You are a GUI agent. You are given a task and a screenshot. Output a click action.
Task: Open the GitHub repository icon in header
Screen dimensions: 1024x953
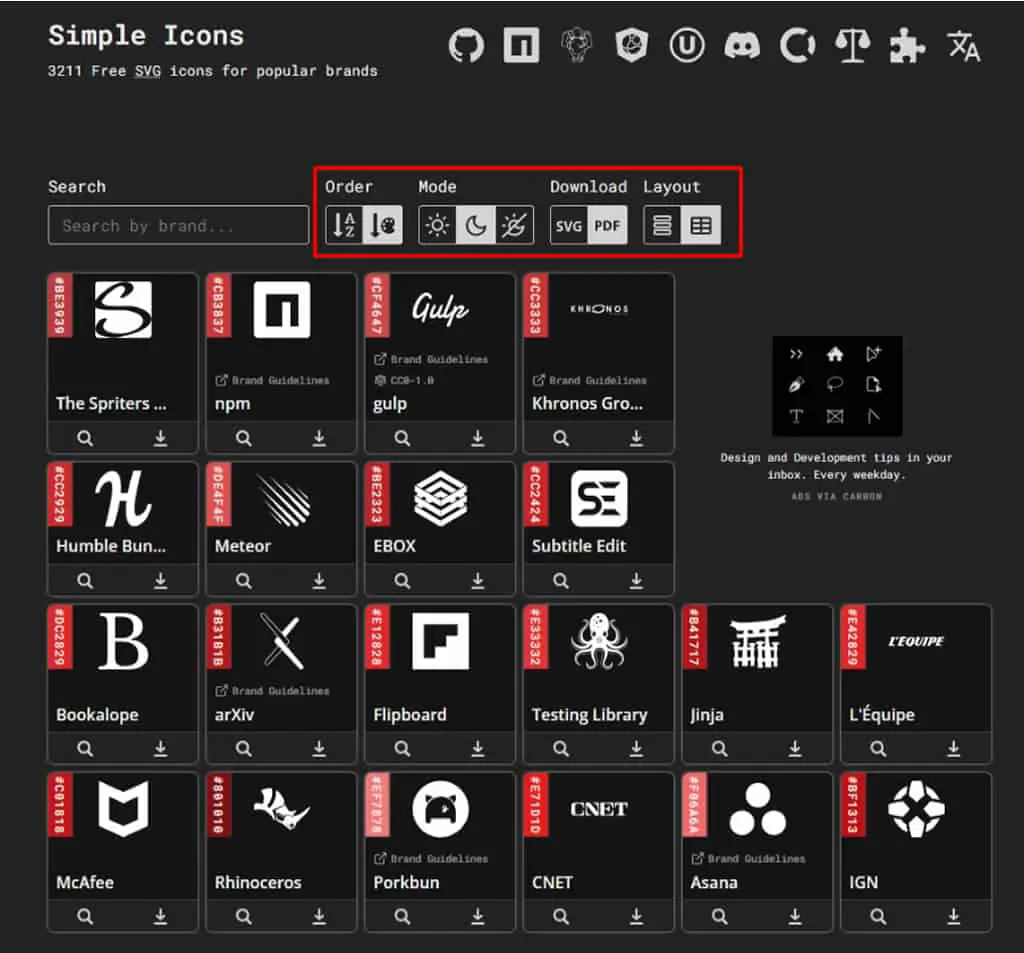click(466, 46)
